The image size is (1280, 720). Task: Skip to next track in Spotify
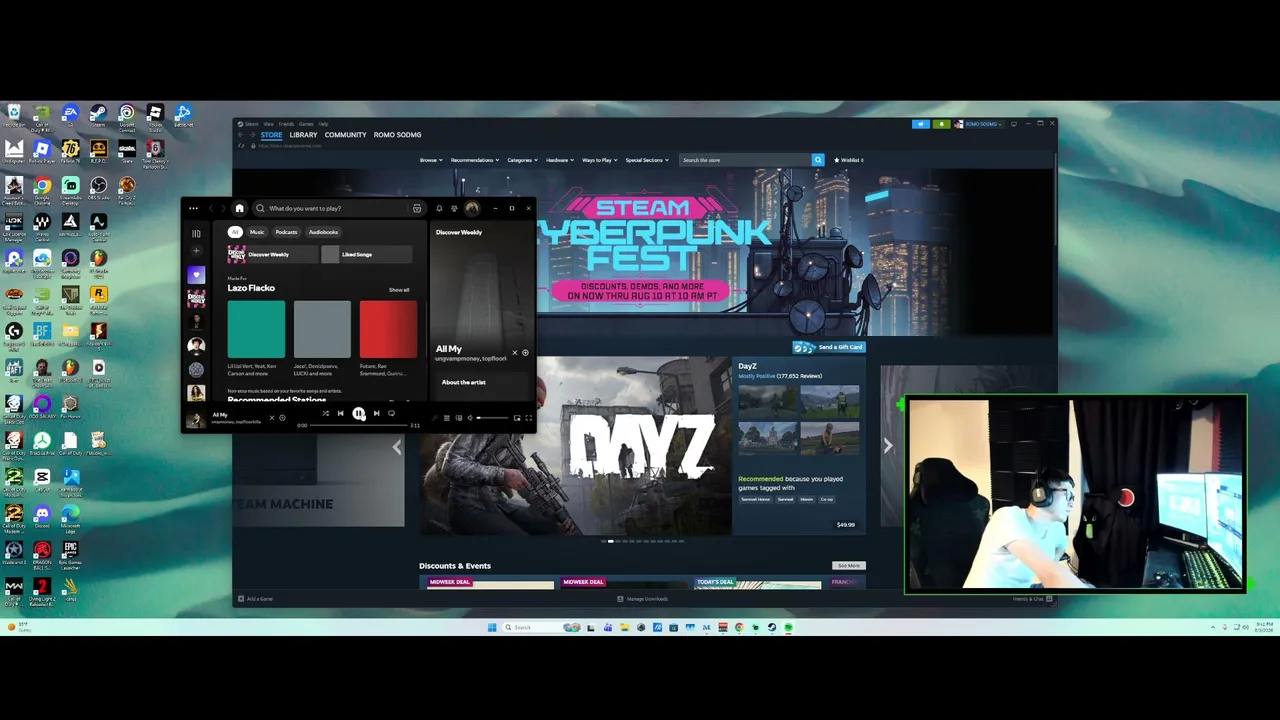pyautogui.click(x=376, y=413)
